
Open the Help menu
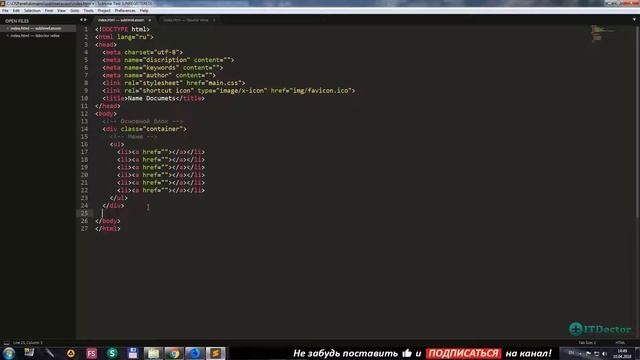(x=144, y=11)
